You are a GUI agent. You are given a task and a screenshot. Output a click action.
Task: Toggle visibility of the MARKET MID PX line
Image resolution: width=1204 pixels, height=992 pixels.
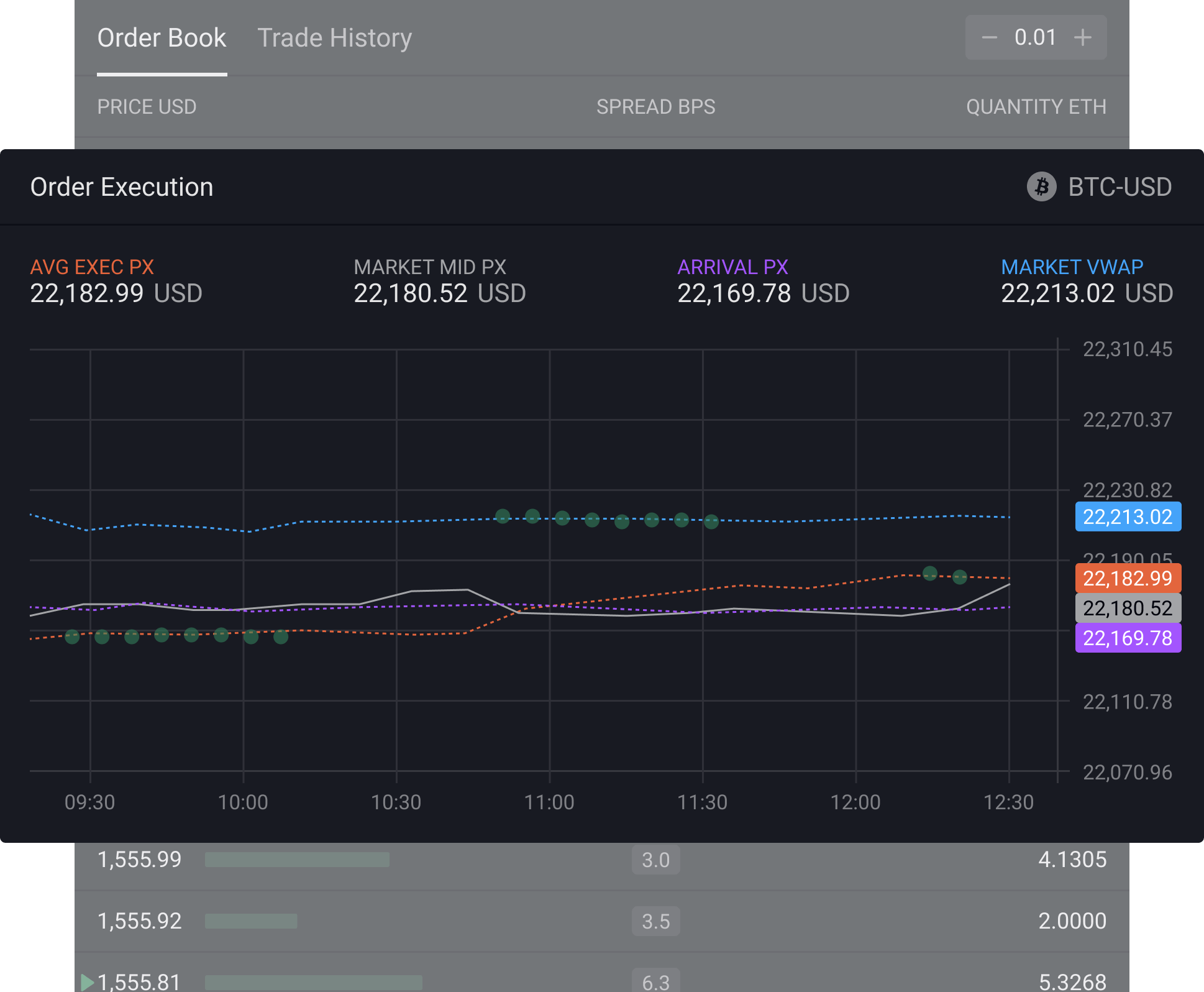[430, 267]
